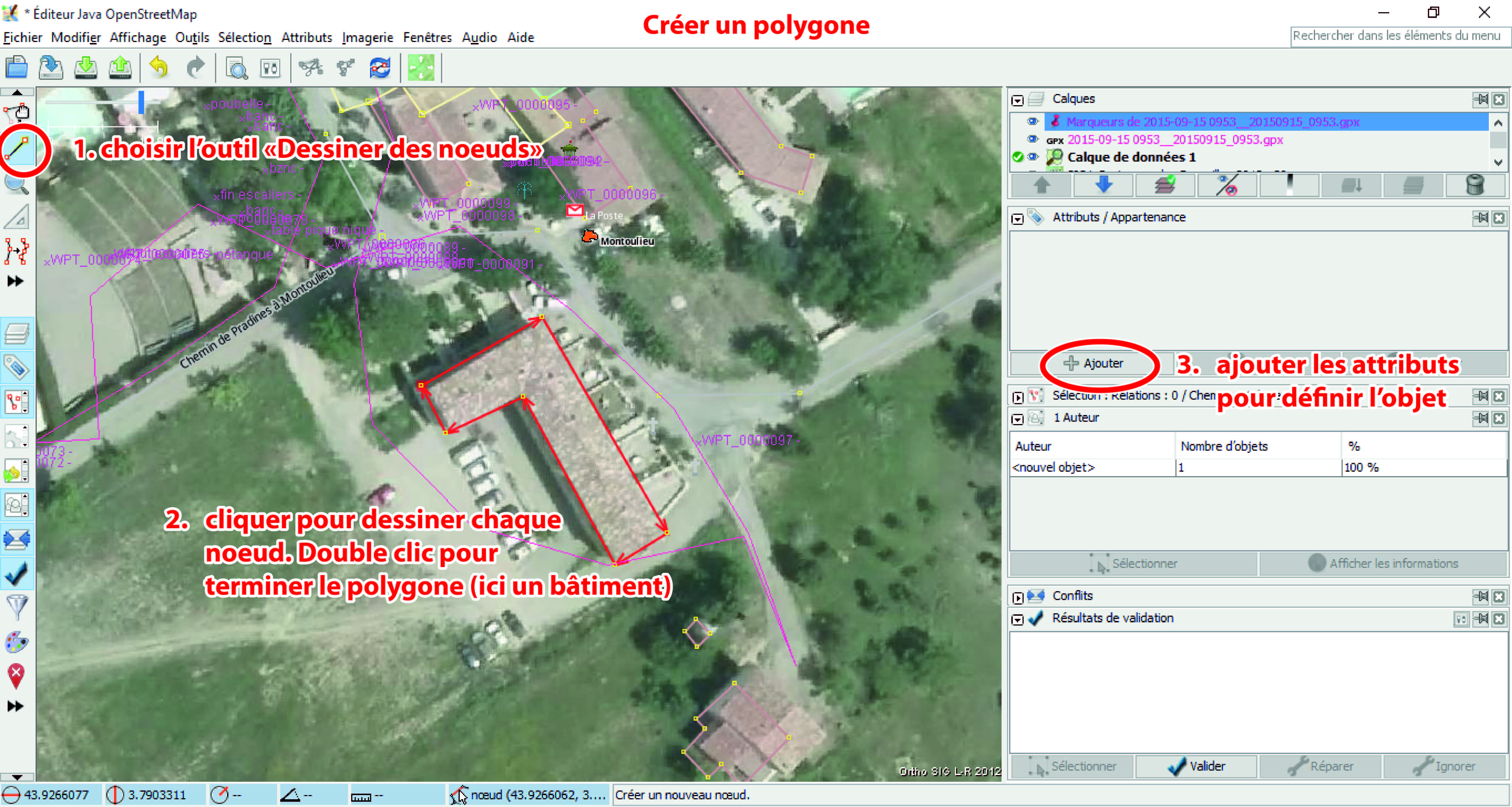Open the Imagerie menu
Image resolution: width=1512 pixels, height=807 pixels.
(x=367, y=37)
